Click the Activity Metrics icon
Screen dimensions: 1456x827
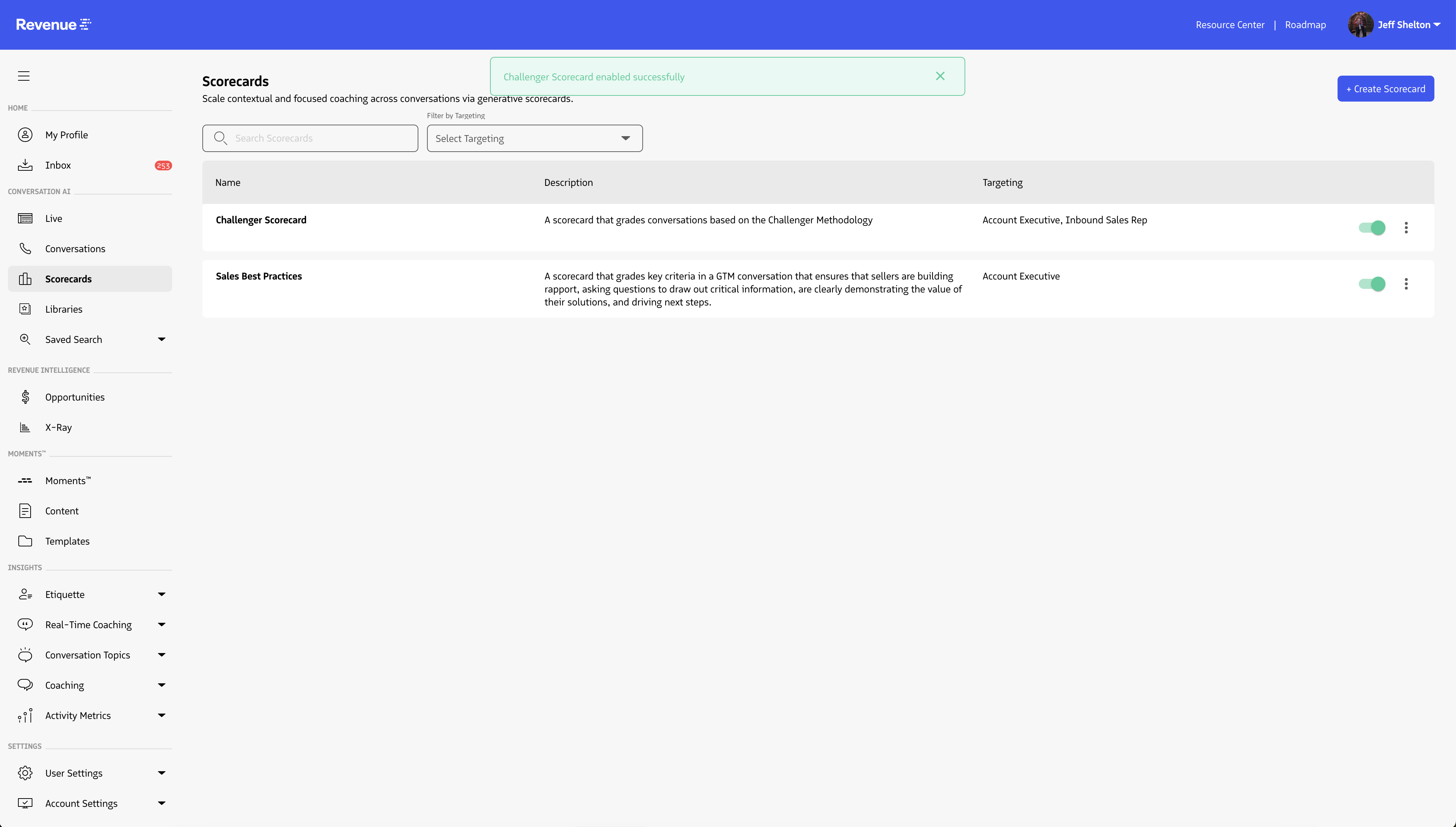click(x=25, y=715)
